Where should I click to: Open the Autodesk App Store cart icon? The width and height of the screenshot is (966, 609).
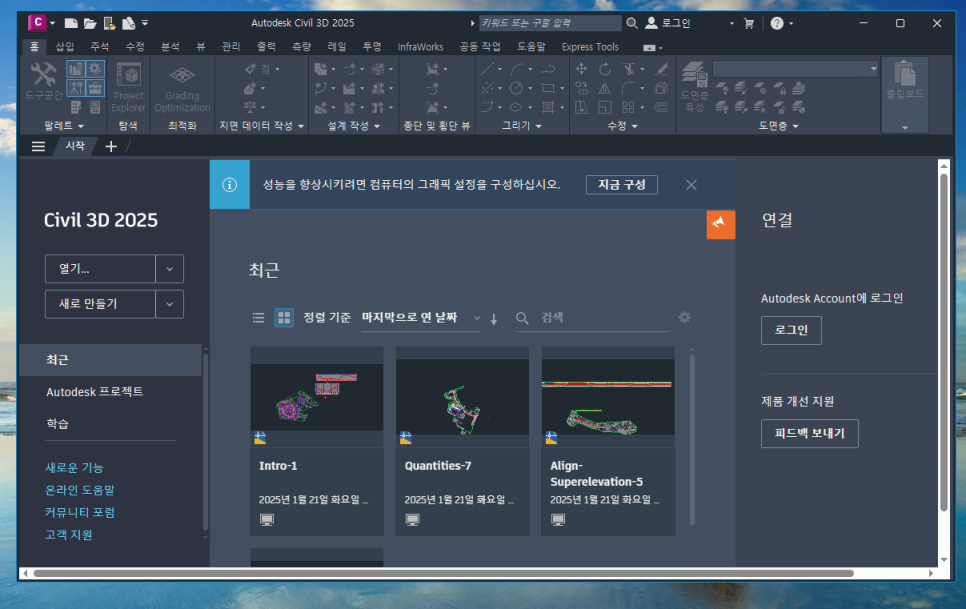tap(749, 23)
